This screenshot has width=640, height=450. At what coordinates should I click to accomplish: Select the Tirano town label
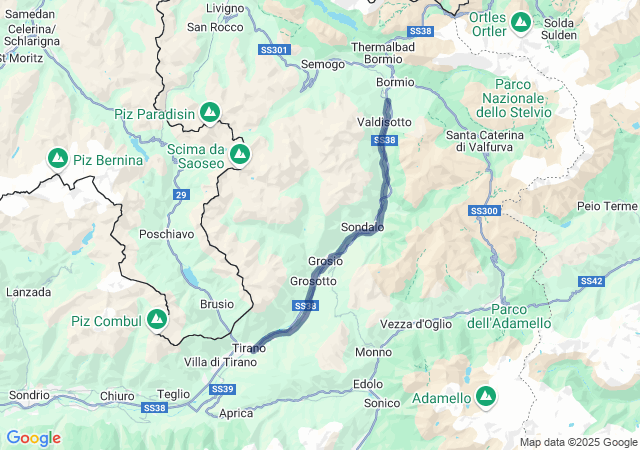(x=249, y=348)
